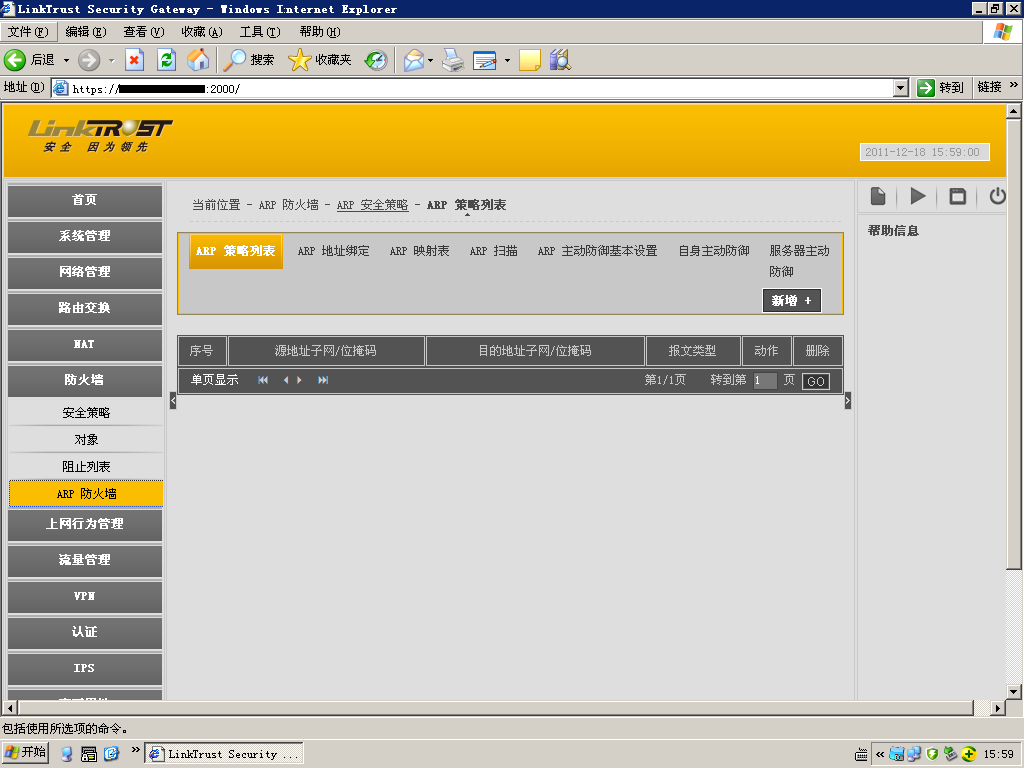Refresh the page using the toolbar icon
Image resolution: width=1024 pixels, height=768 pixels.
coord(167,60)
